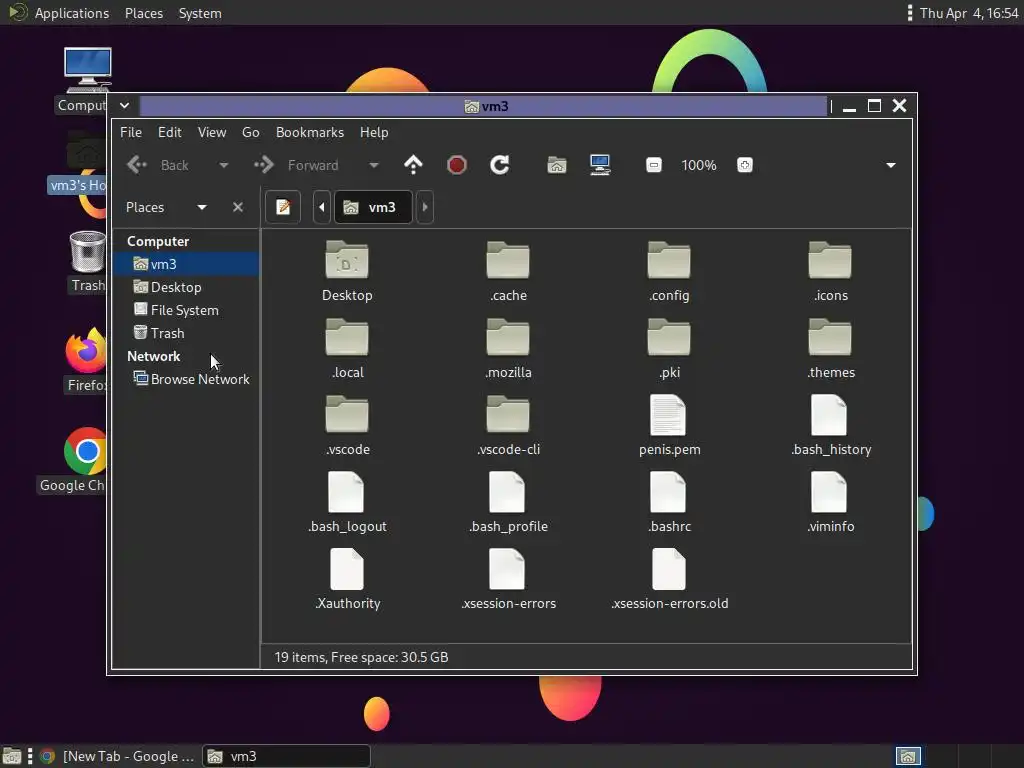The image size is (1024, 768).
Task: Open the File menu
Action: click(x=131, y=132)
